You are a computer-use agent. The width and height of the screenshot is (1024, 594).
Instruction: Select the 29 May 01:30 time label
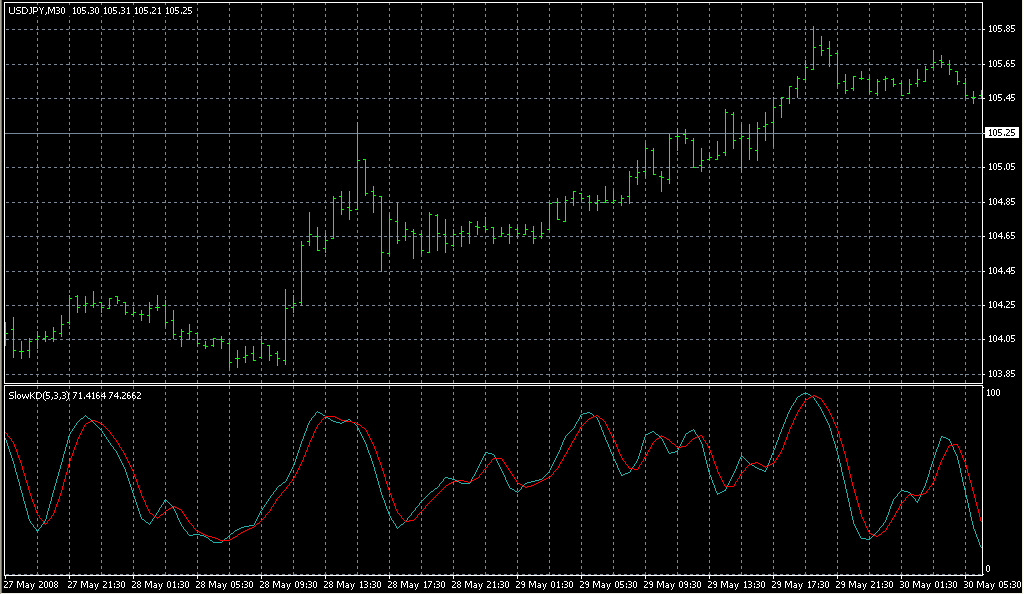pos(543,585)
